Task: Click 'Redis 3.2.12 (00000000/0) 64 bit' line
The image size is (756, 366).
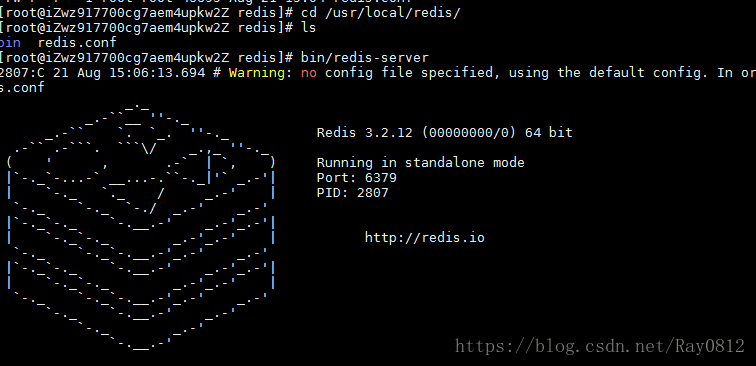Action: [x=445, y=133]
